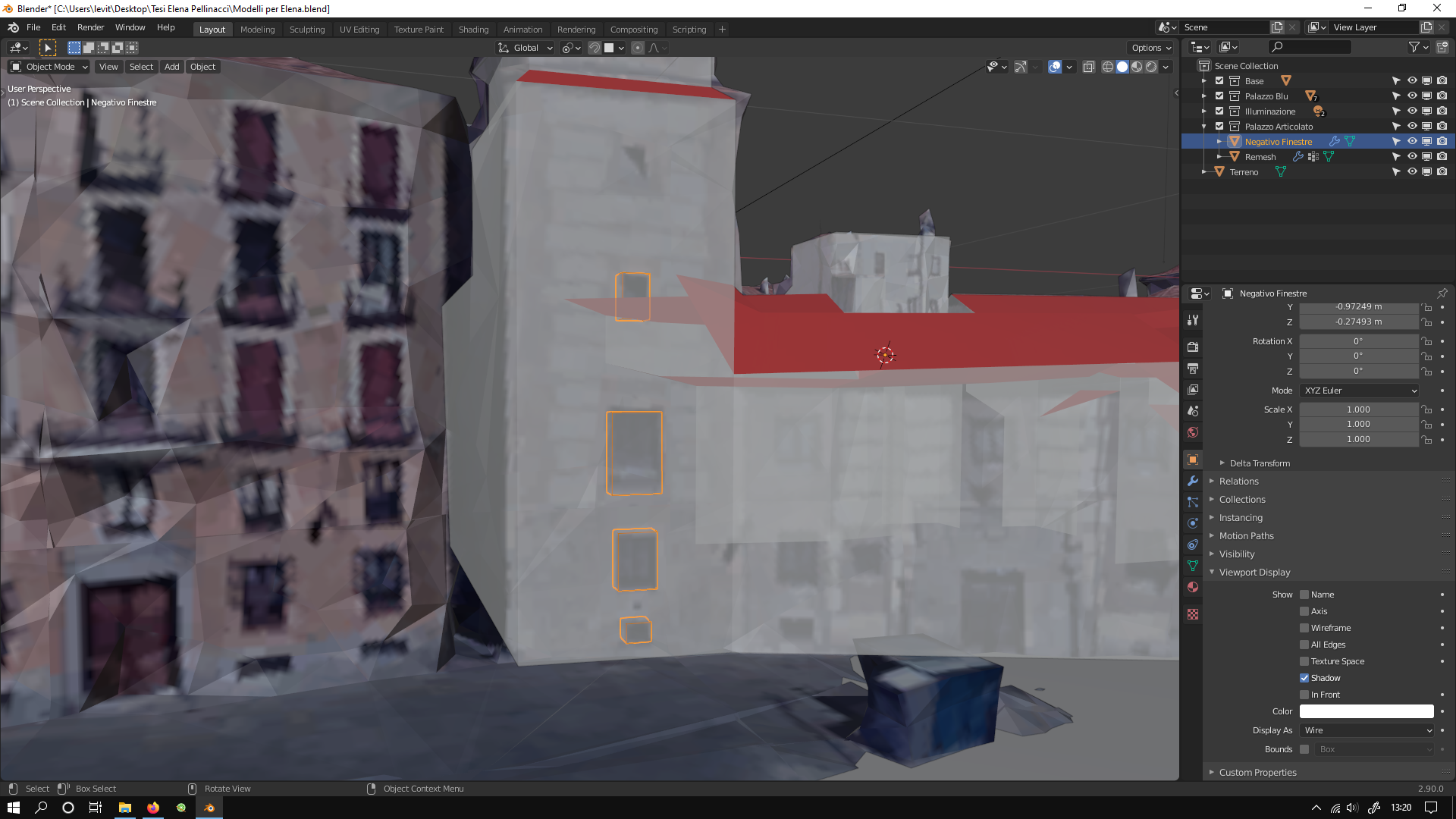This screenshot has height=819, width=1456.
Task: Open the Texture properties checker tab
Action: click(x=1193, y=614)
